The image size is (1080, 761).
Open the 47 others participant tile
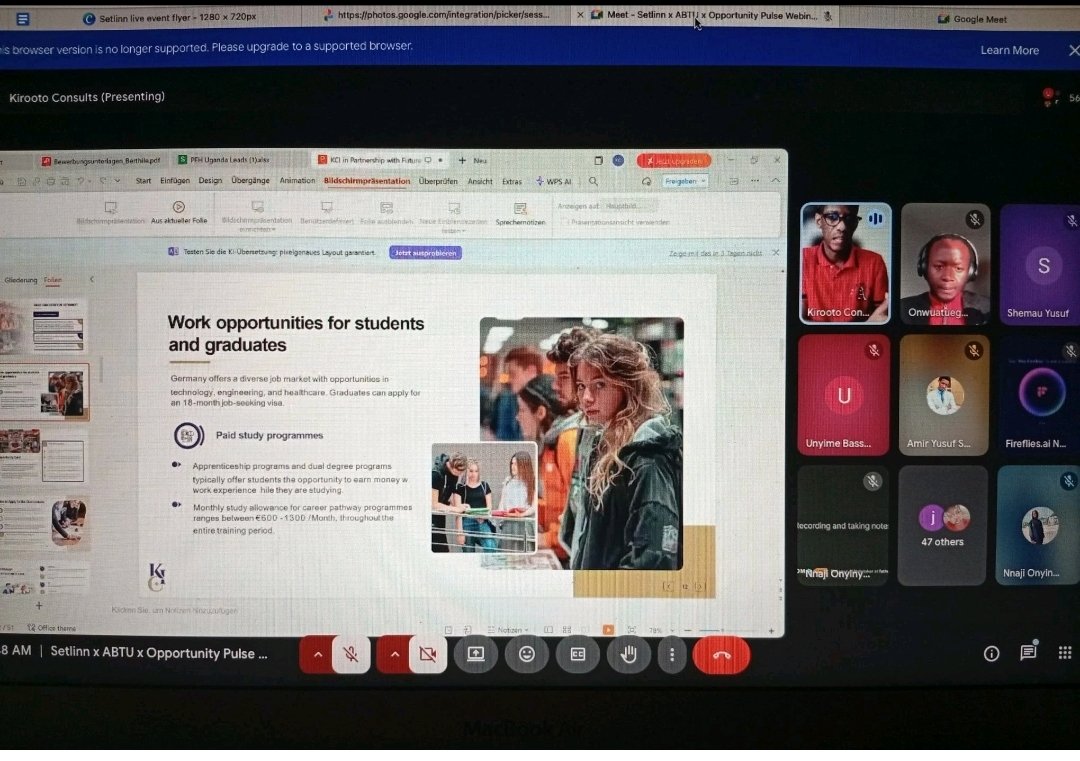(x=943, y=525)
